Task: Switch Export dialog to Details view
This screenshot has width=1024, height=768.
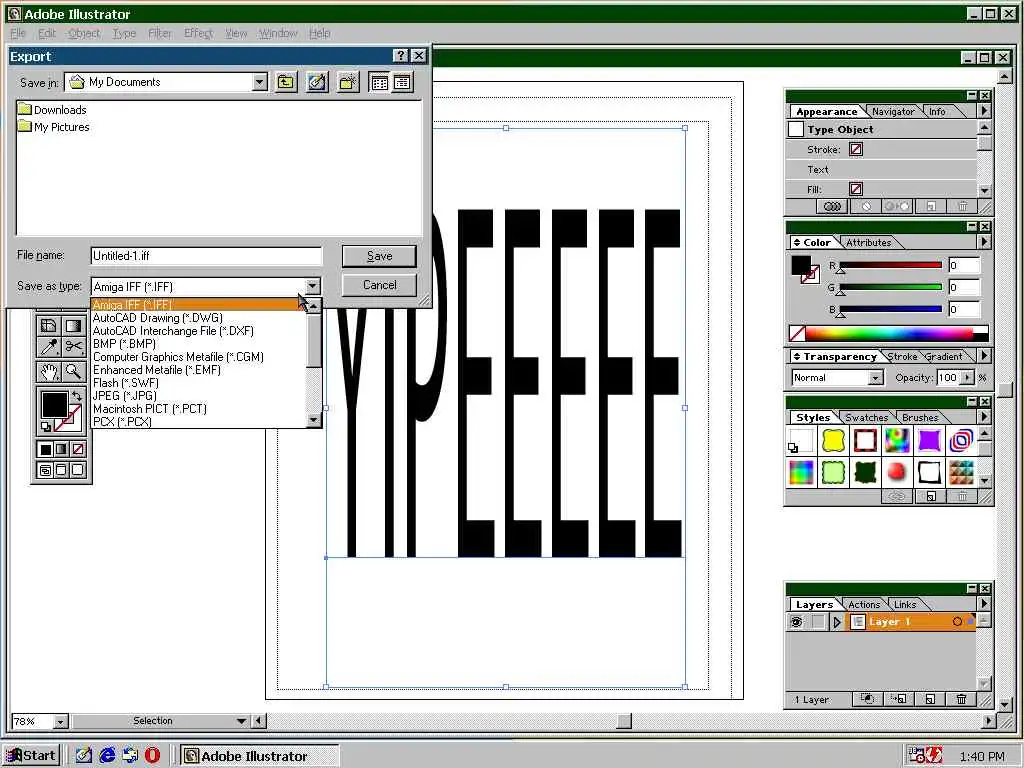Action: [x=402, y=82]
